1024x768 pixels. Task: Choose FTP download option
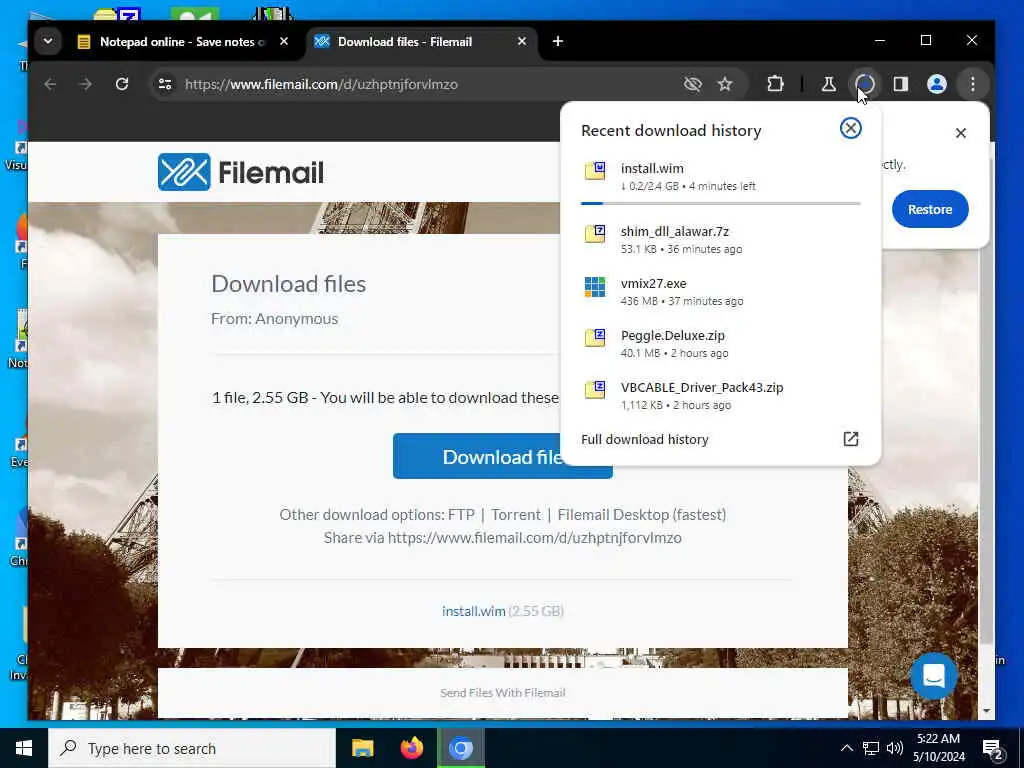coord(461,515)
